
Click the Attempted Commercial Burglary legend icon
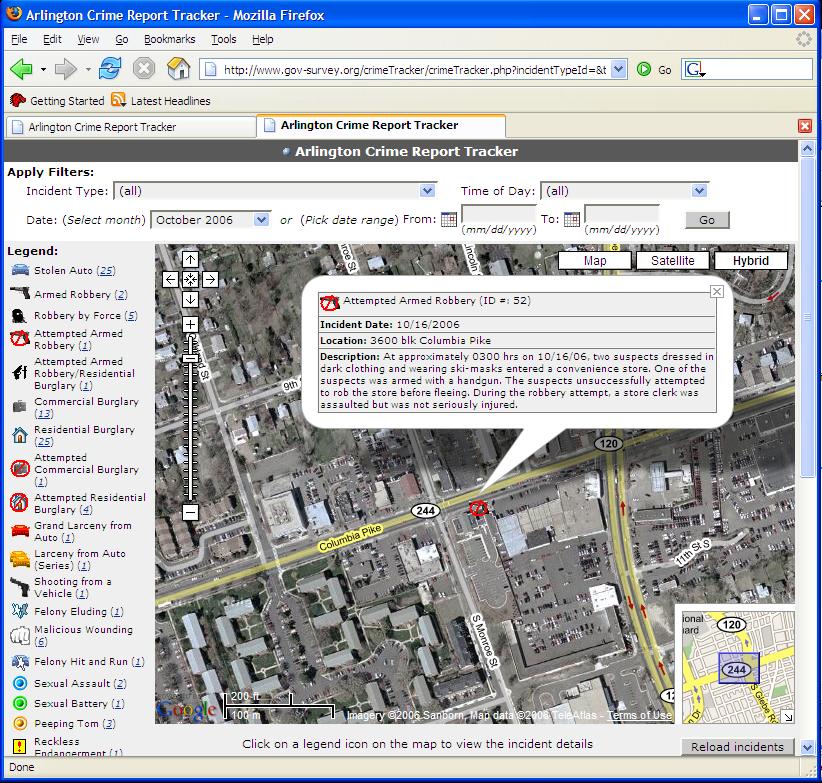click(x=20, y=468)
